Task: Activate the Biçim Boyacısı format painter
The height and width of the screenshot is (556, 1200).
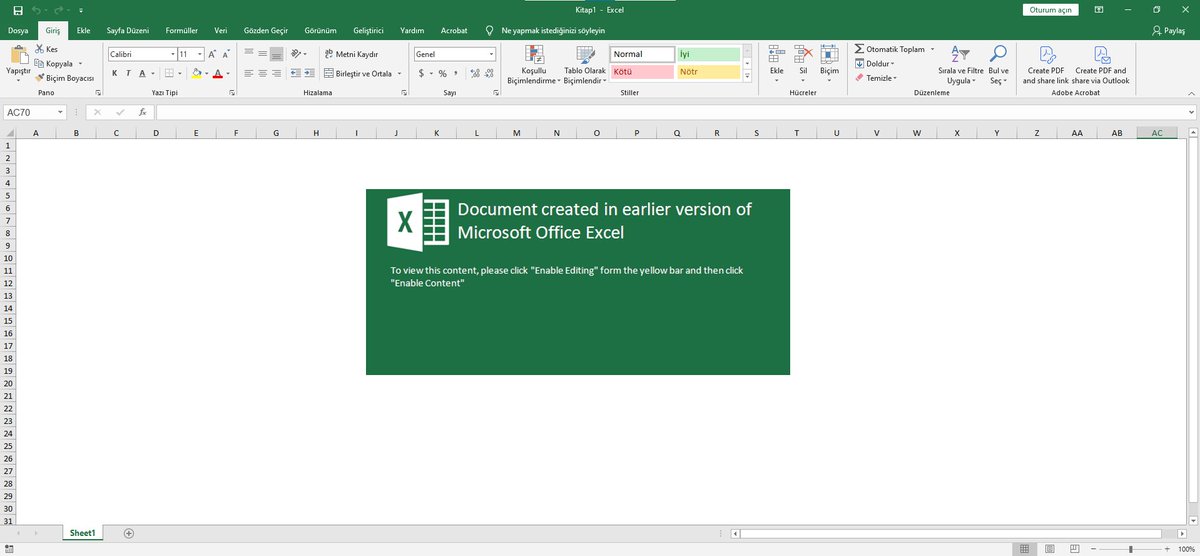Action: (x=64, y=77)
